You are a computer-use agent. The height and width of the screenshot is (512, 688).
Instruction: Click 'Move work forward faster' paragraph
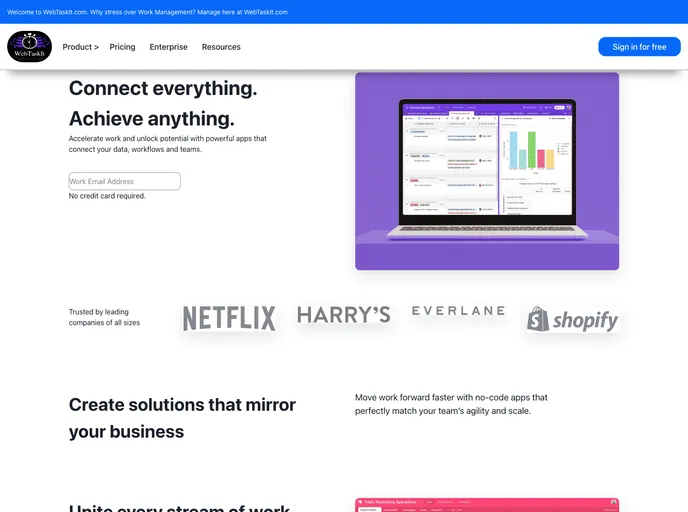coord(451,404)
